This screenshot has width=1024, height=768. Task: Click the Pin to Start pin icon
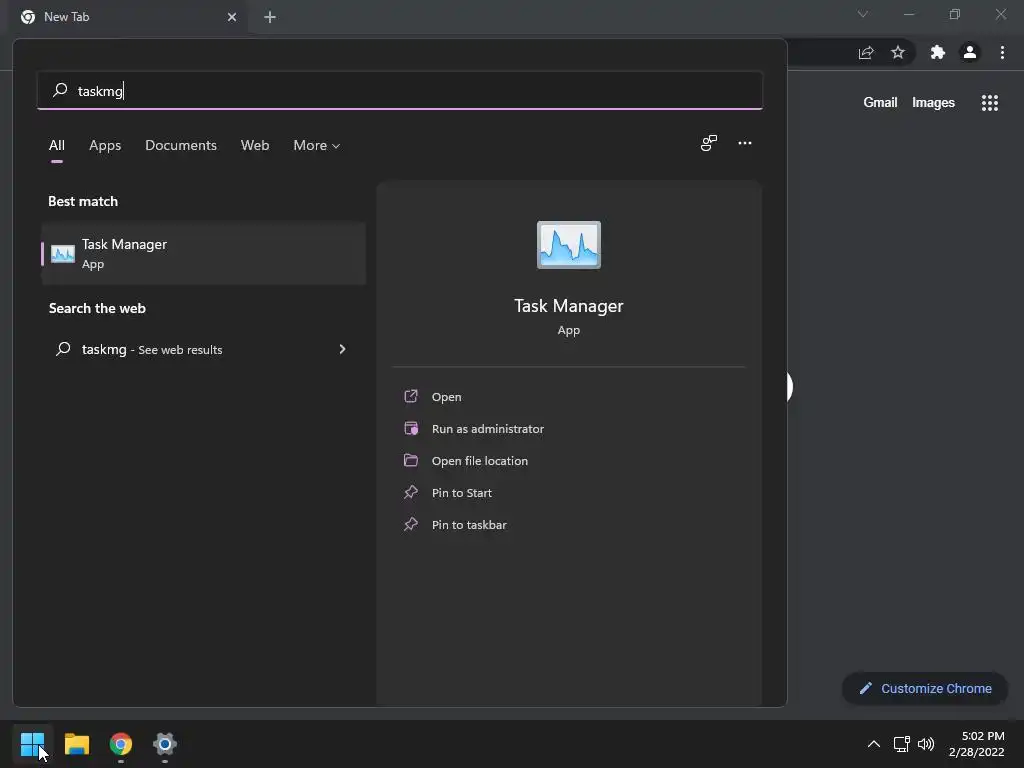click(x=411, y=492)
